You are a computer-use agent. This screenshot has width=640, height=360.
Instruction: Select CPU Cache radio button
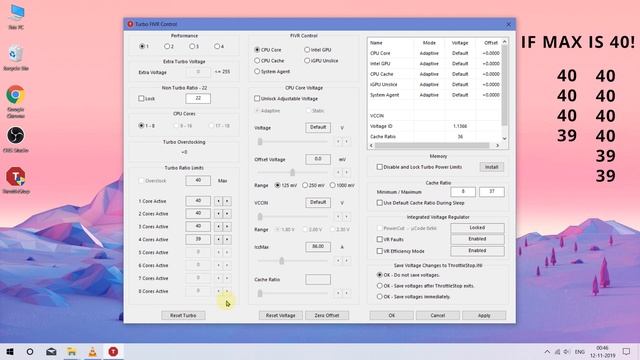coord(257,60)
